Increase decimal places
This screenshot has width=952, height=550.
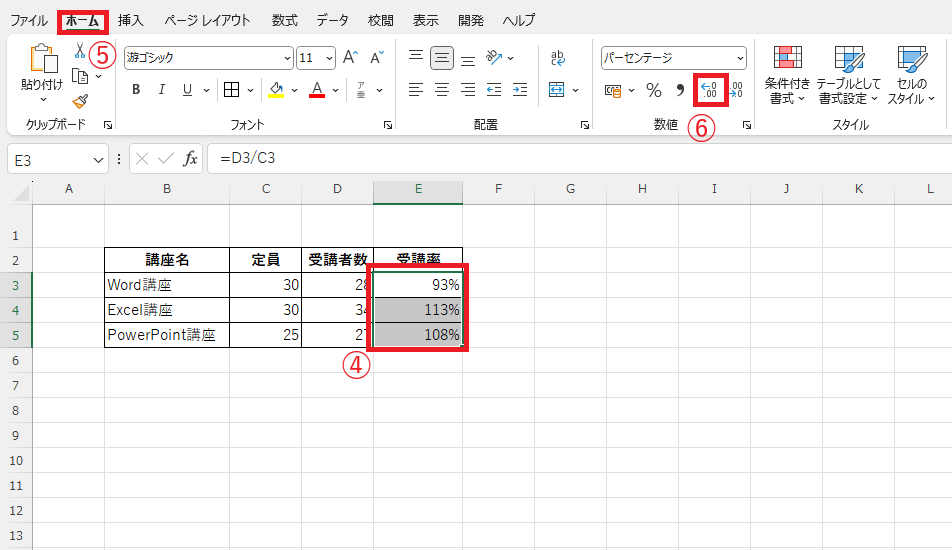click(x=709, y=90)
